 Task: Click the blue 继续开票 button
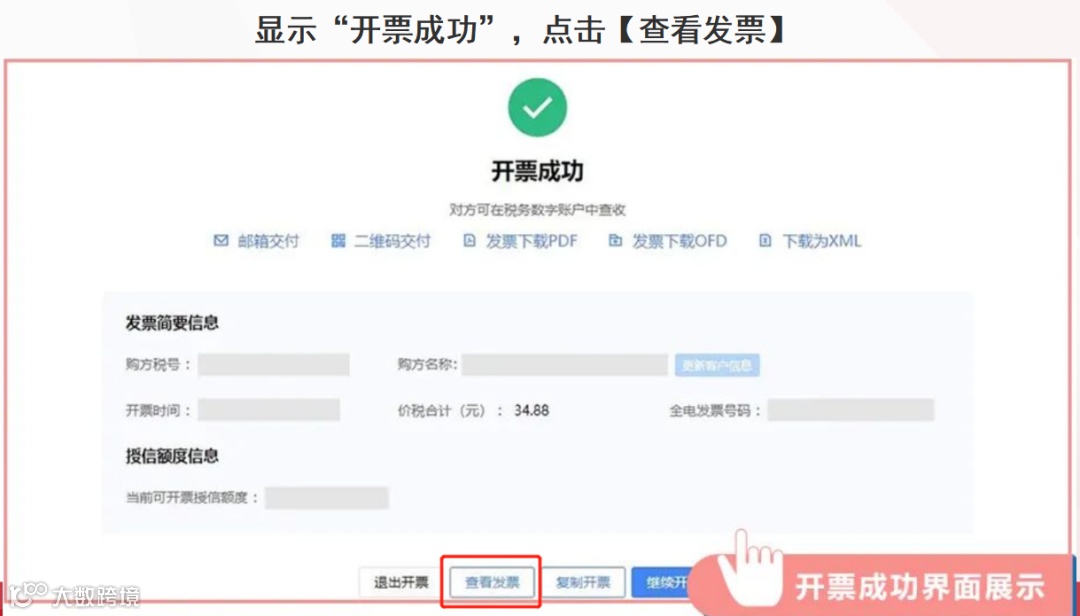tap(661, 582)
